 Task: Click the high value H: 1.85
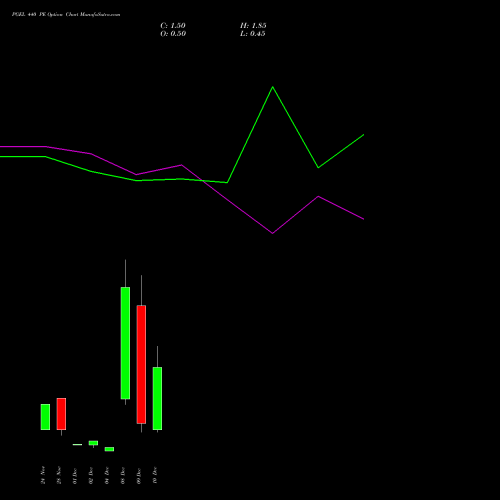coord(253,26)
